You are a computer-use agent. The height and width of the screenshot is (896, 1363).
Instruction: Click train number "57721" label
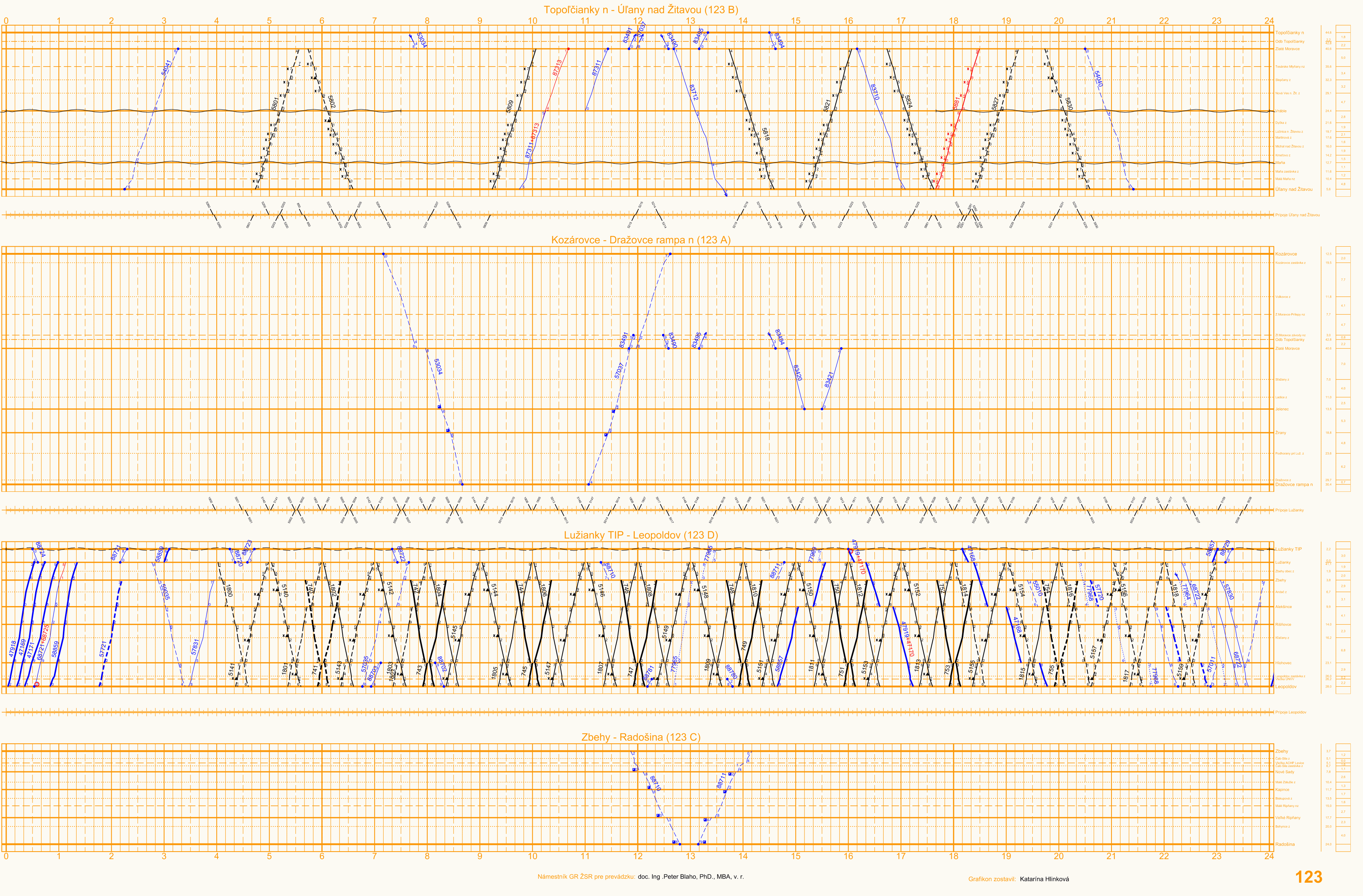[103, 649]
